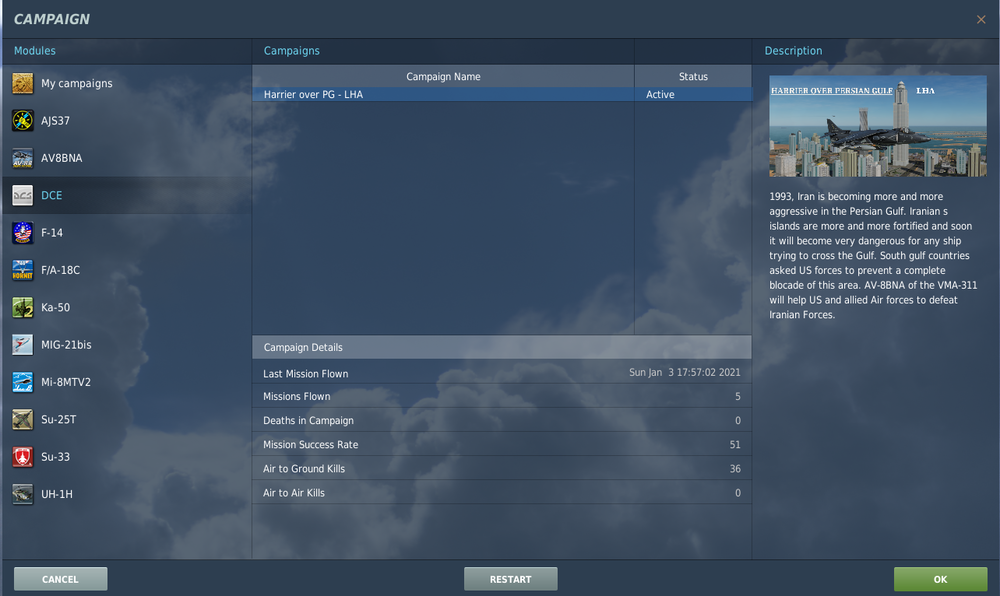
Task: Click the Mission Success Rate row label
Action: (x=311, y=445)
